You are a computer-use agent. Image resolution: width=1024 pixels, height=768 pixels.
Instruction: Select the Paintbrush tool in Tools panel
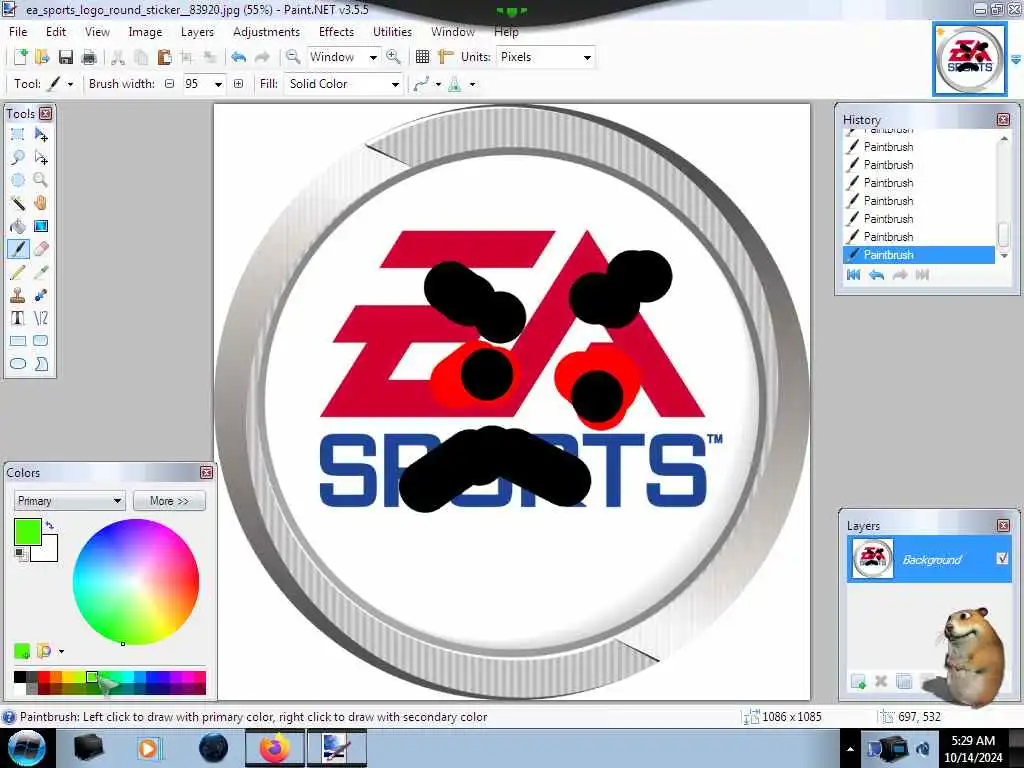coord(18,249)
